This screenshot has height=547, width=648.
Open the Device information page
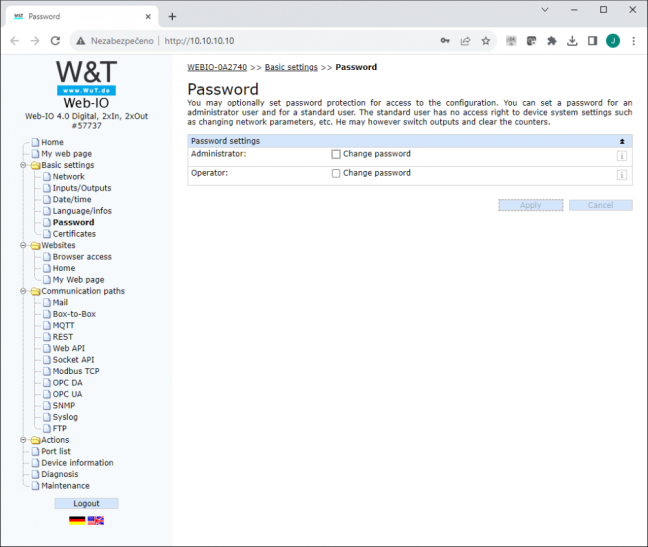[x=77, y=463]
